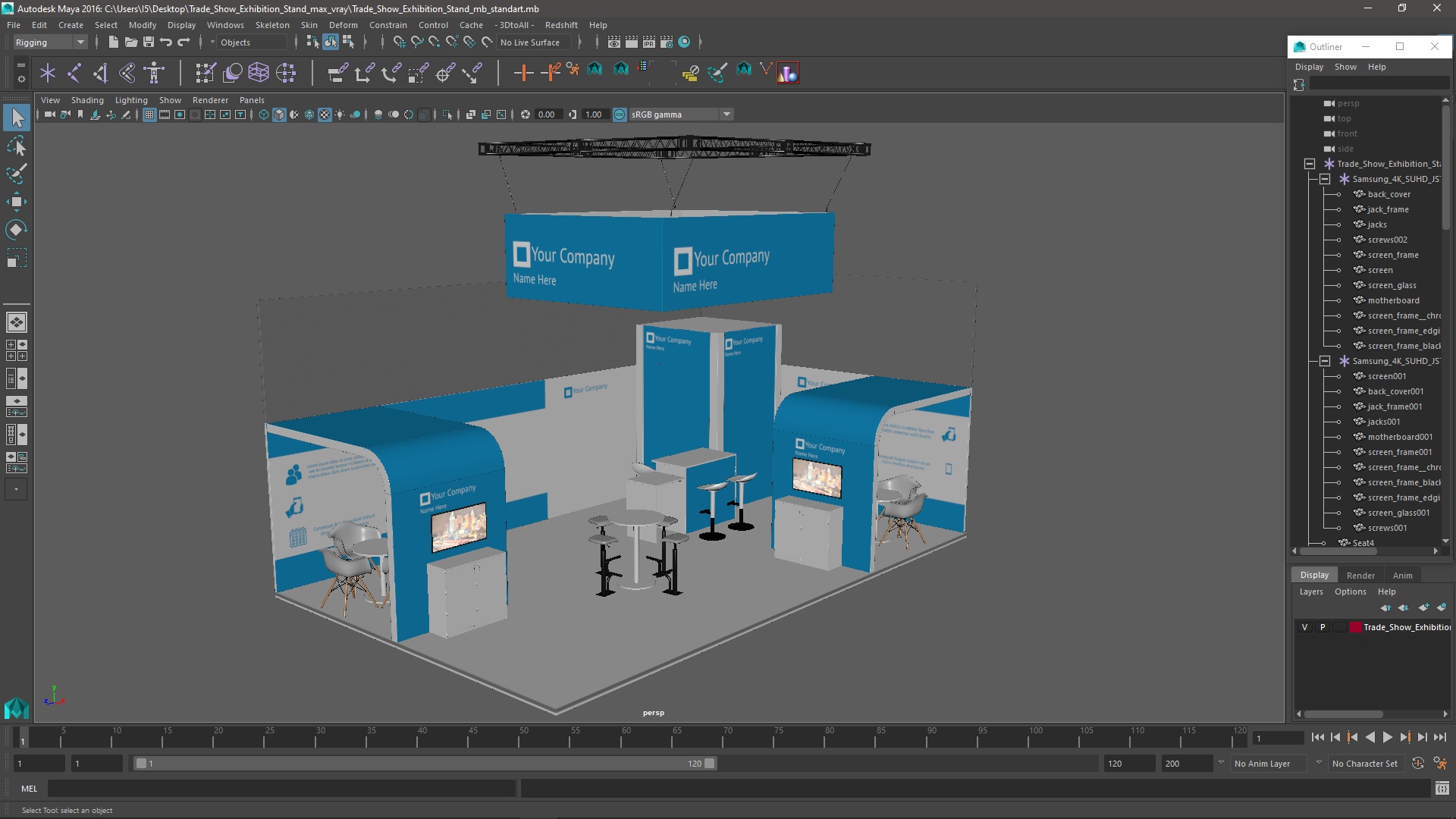Screen dimensions: 1456x819
Task: Switch to the Render layer tab
Action: coord(1360,575)
